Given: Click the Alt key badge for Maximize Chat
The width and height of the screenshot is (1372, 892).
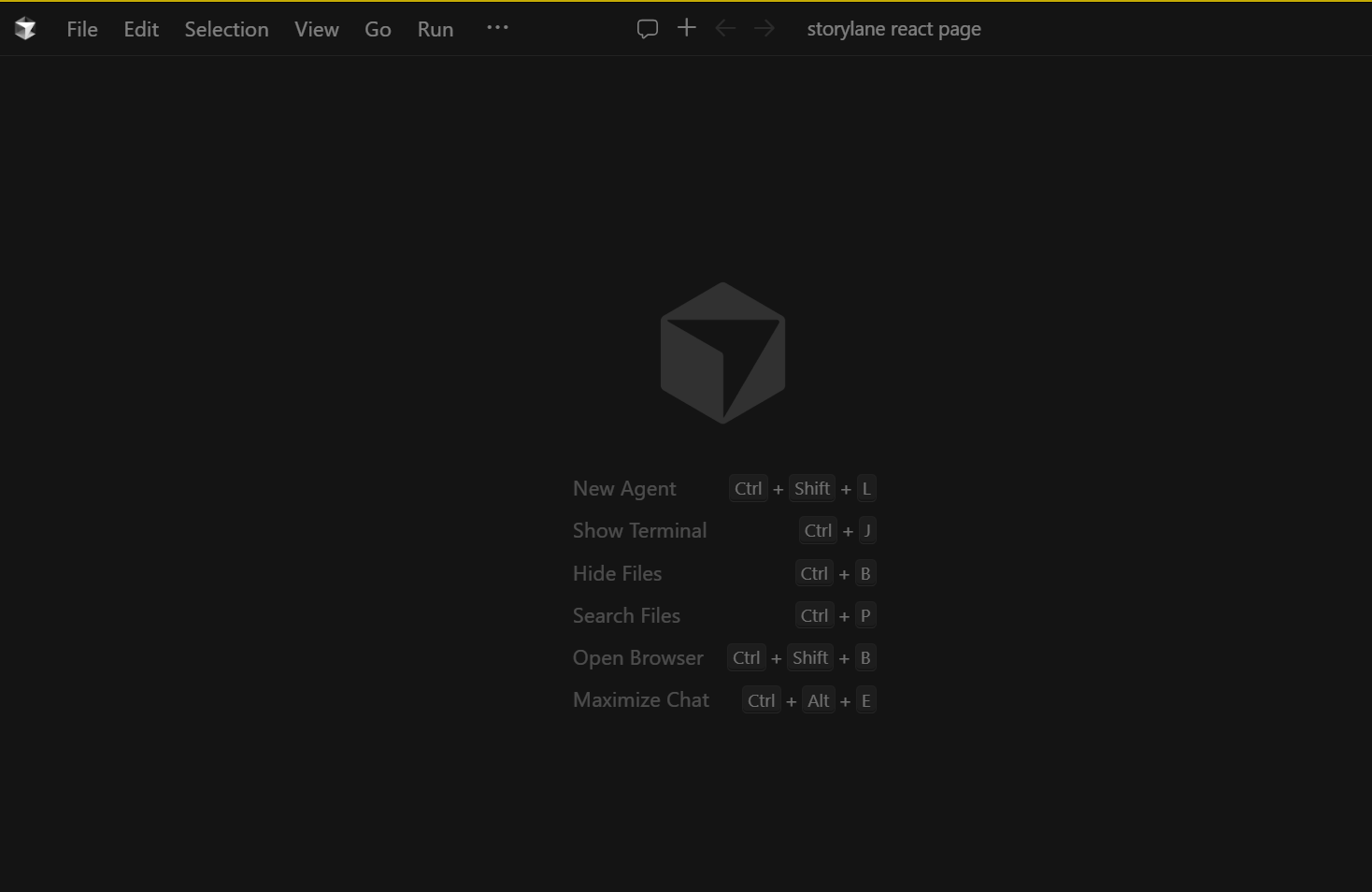Looking at the screenshot, I should point(819,701).
